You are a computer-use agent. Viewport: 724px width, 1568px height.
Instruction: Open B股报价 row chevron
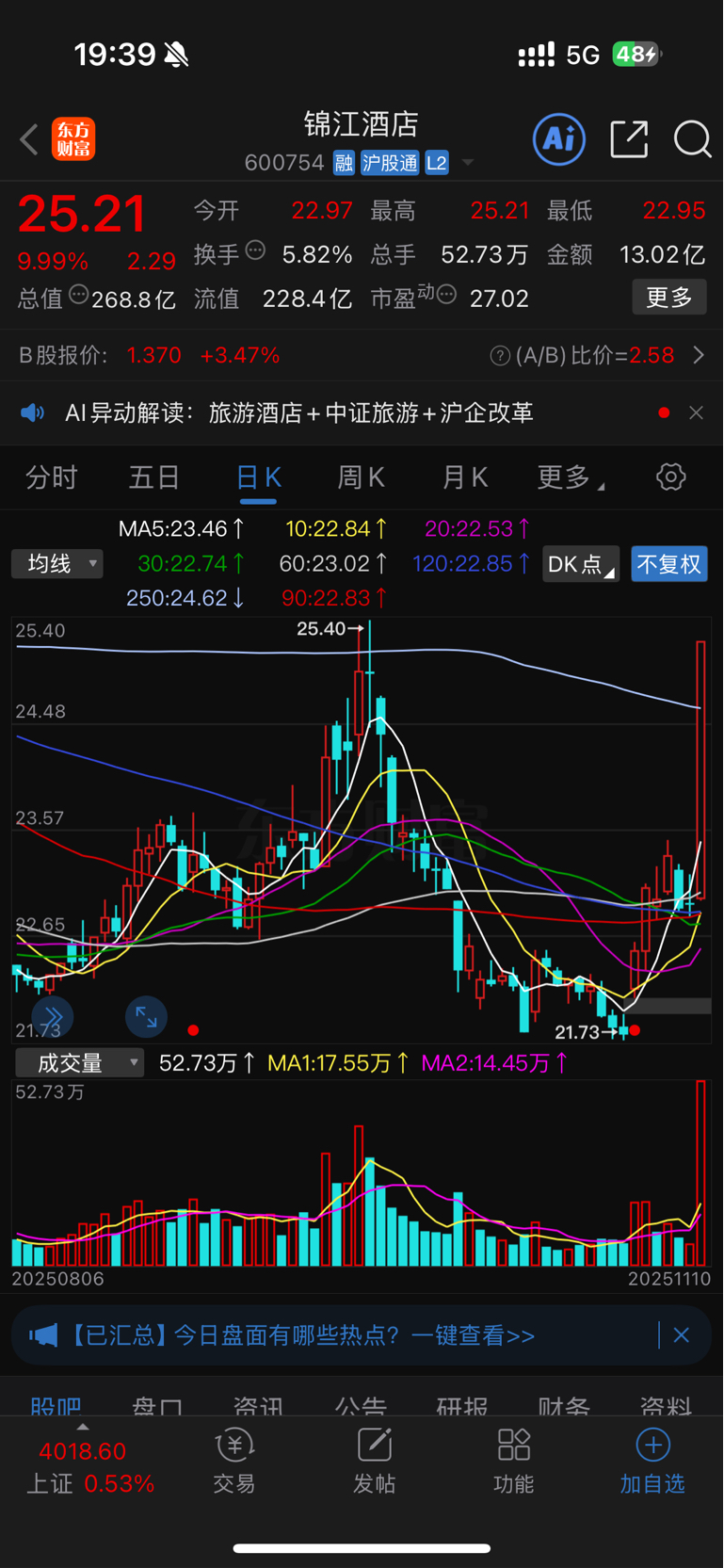[x=699, y=355]
